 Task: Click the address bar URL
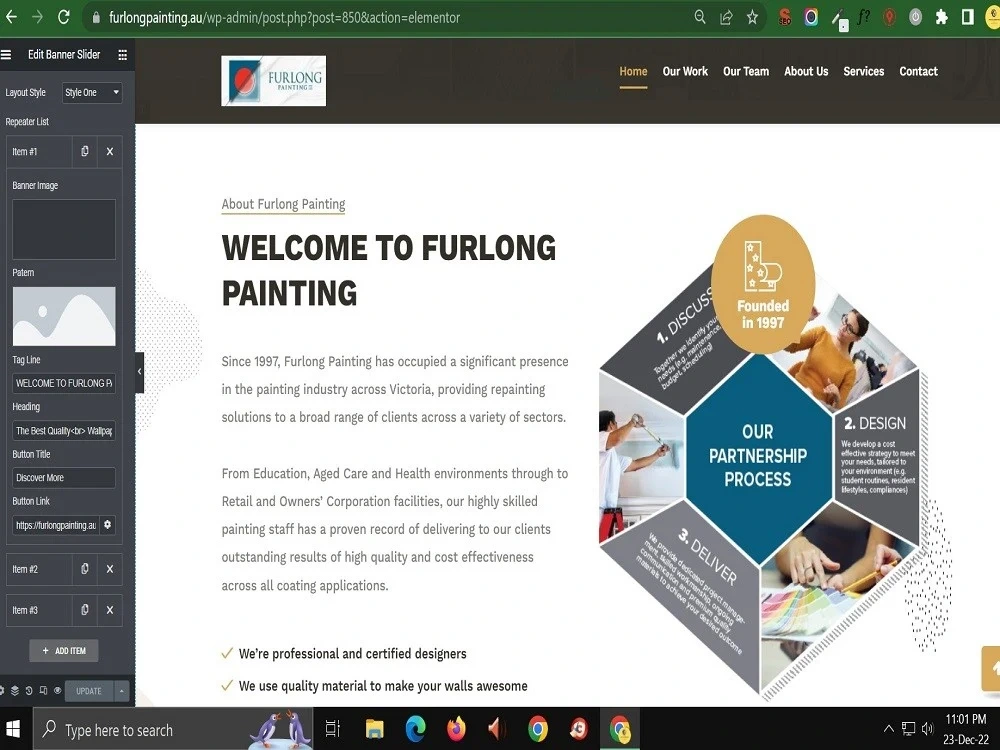[284, 17]
